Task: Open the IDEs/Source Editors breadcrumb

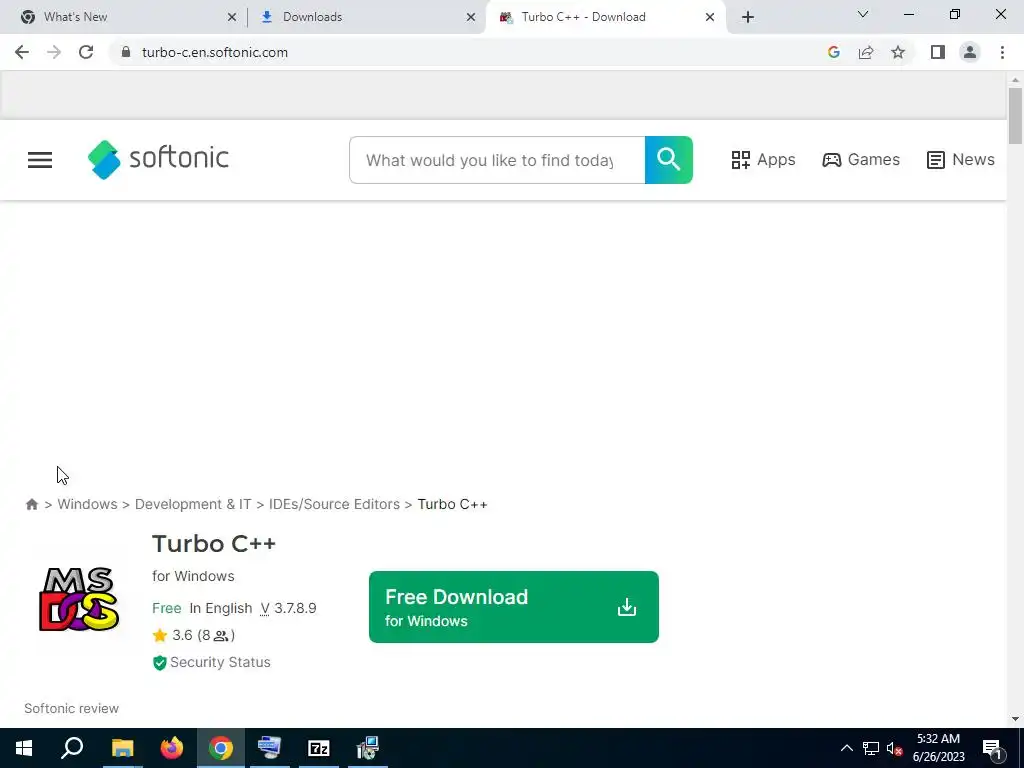Action: point(334,504)
